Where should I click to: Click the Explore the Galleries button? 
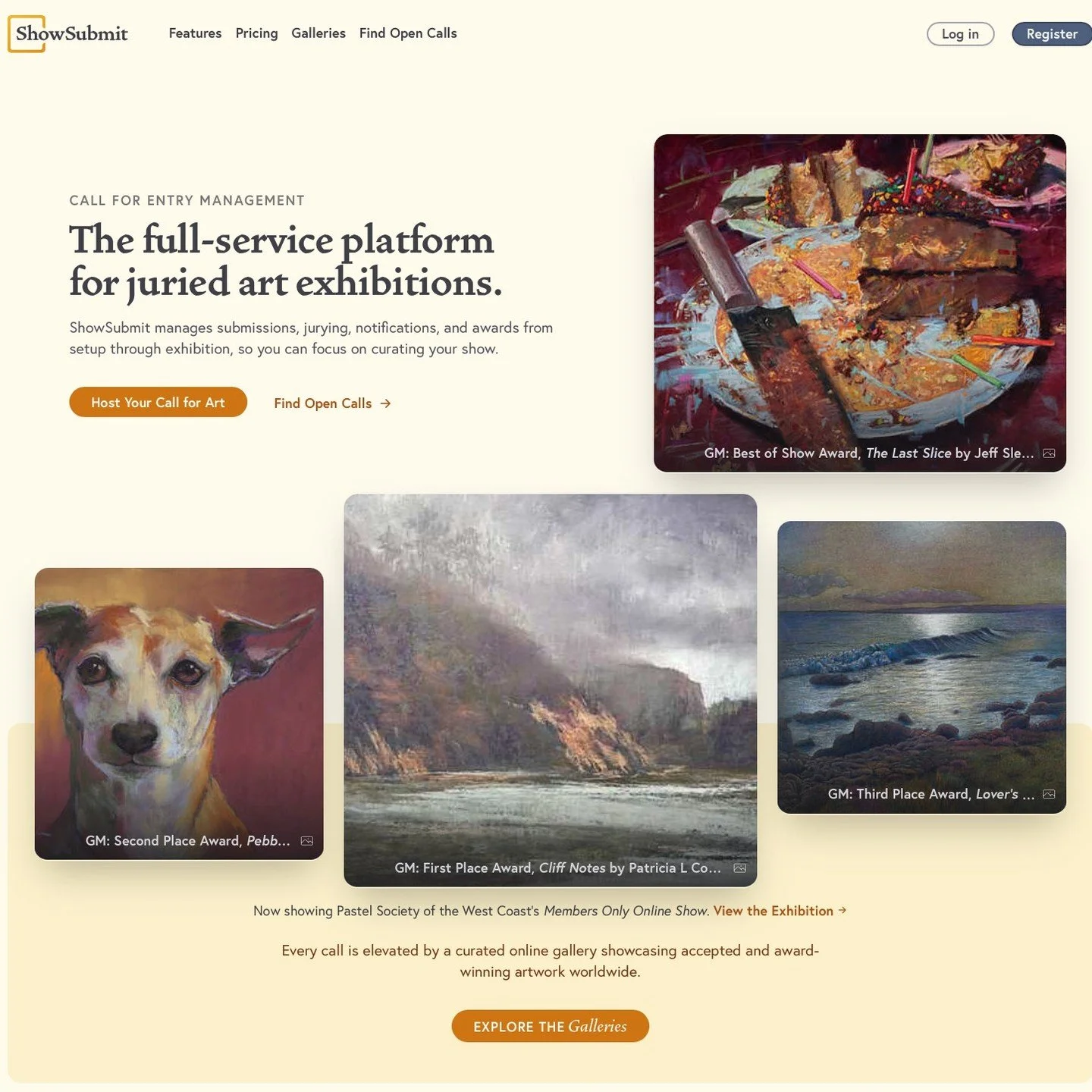pyautogui.click(x=550, y=1026)
